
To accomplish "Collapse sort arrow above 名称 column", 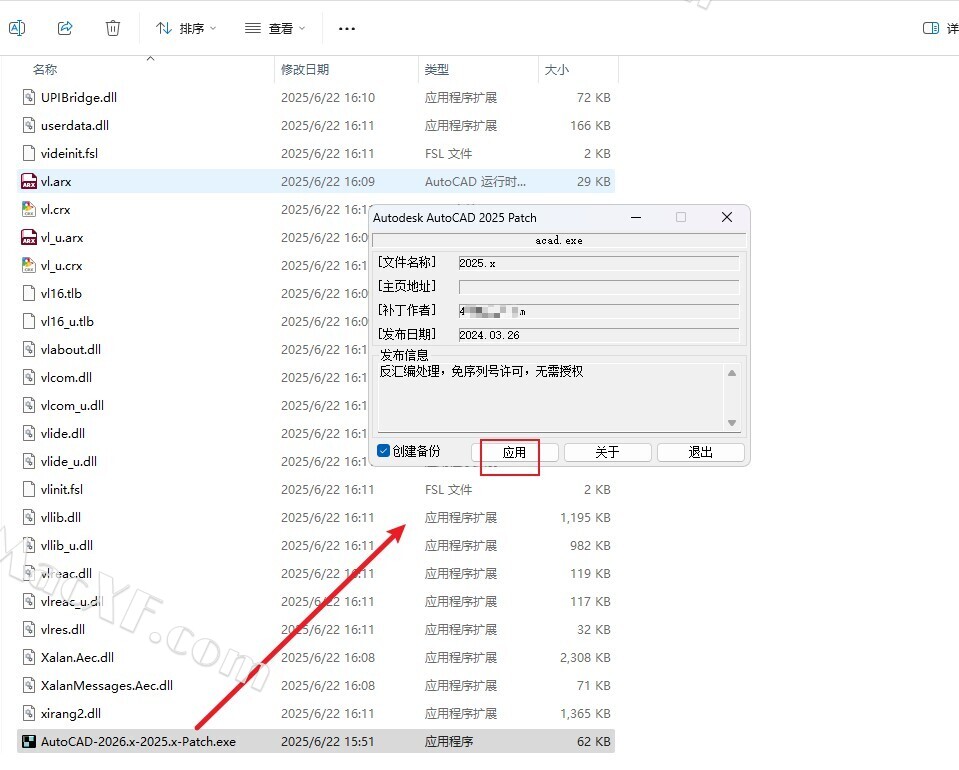I will (150, 58).
